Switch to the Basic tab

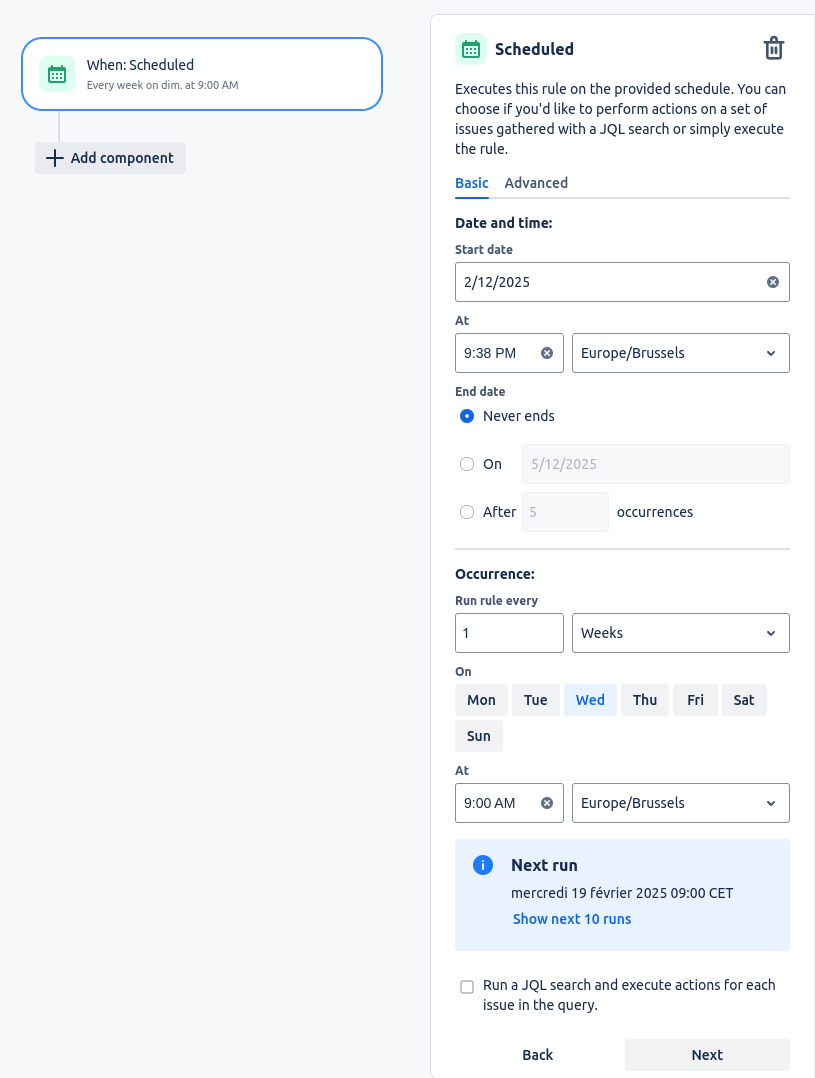click(472, 183)
